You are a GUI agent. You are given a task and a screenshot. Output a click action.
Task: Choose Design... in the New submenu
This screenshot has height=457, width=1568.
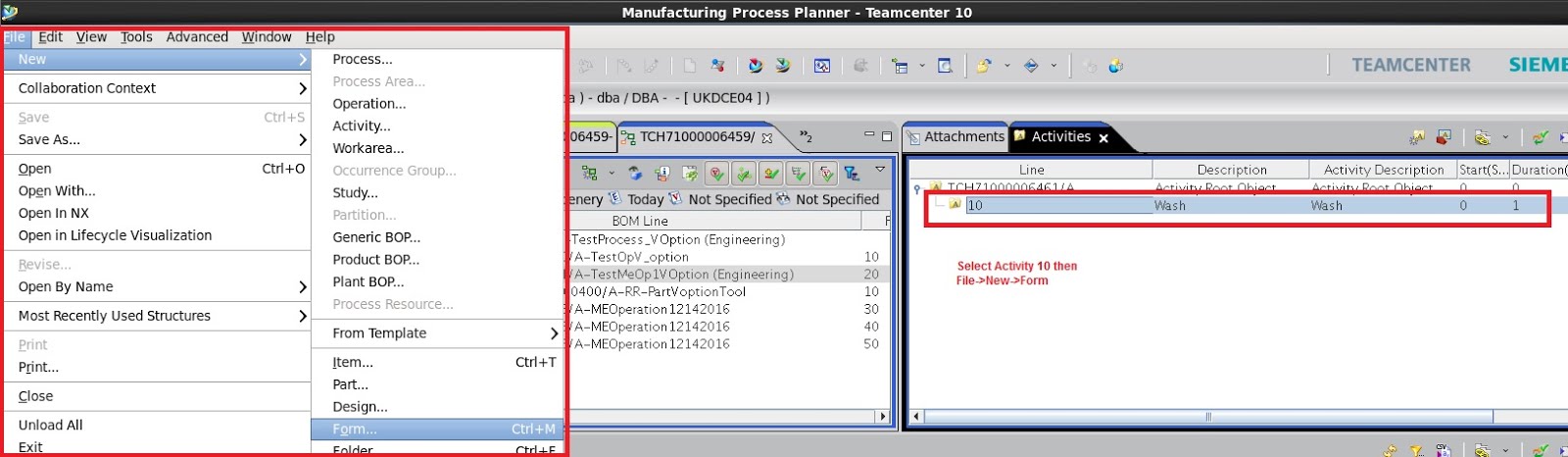click(361, 407)
